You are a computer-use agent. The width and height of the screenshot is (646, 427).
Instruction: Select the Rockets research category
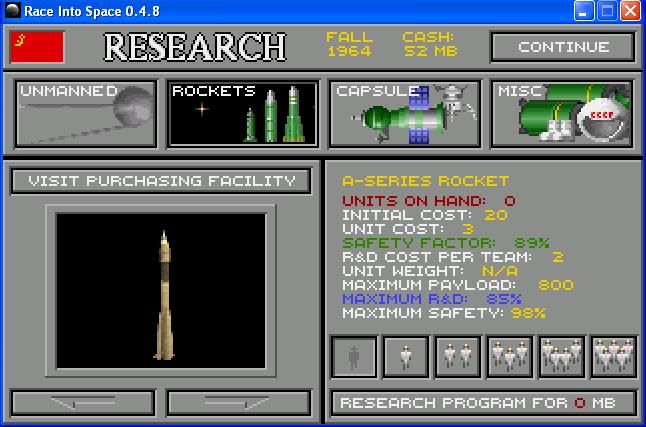coord(243,114)
